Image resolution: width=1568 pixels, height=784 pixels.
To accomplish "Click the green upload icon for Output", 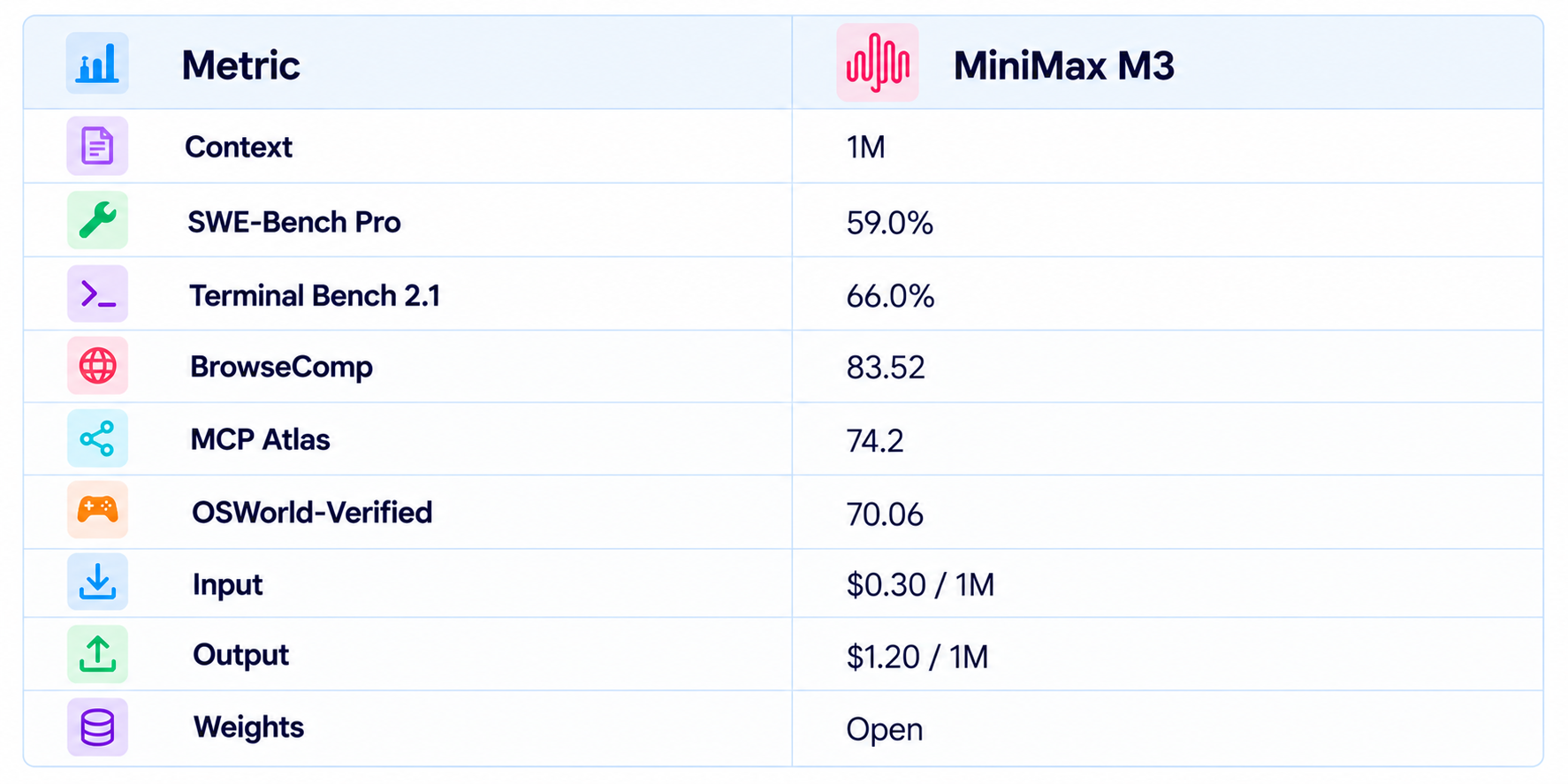I will point(97,654).
